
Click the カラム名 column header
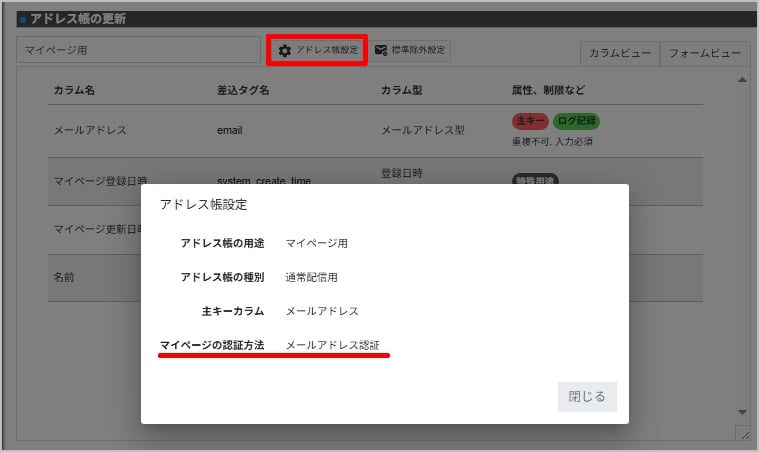[x=74, y=90]
